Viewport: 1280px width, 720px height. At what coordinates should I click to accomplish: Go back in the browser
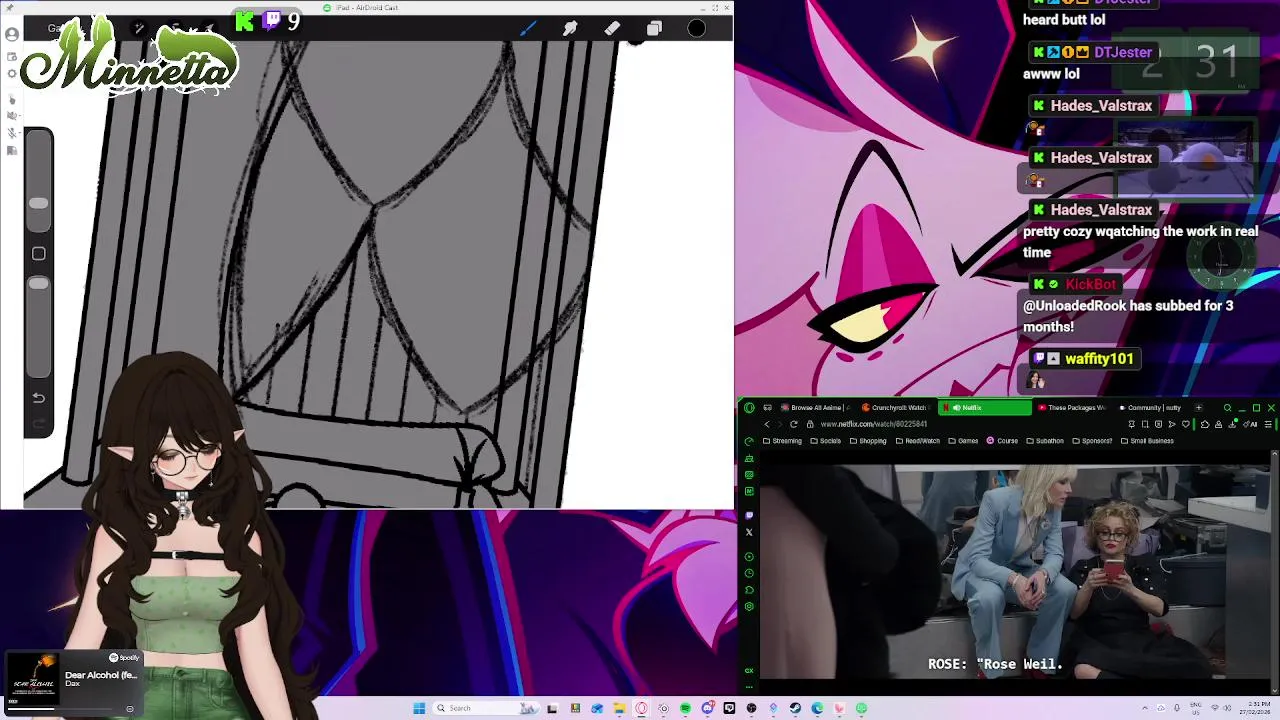pos(767,424)
